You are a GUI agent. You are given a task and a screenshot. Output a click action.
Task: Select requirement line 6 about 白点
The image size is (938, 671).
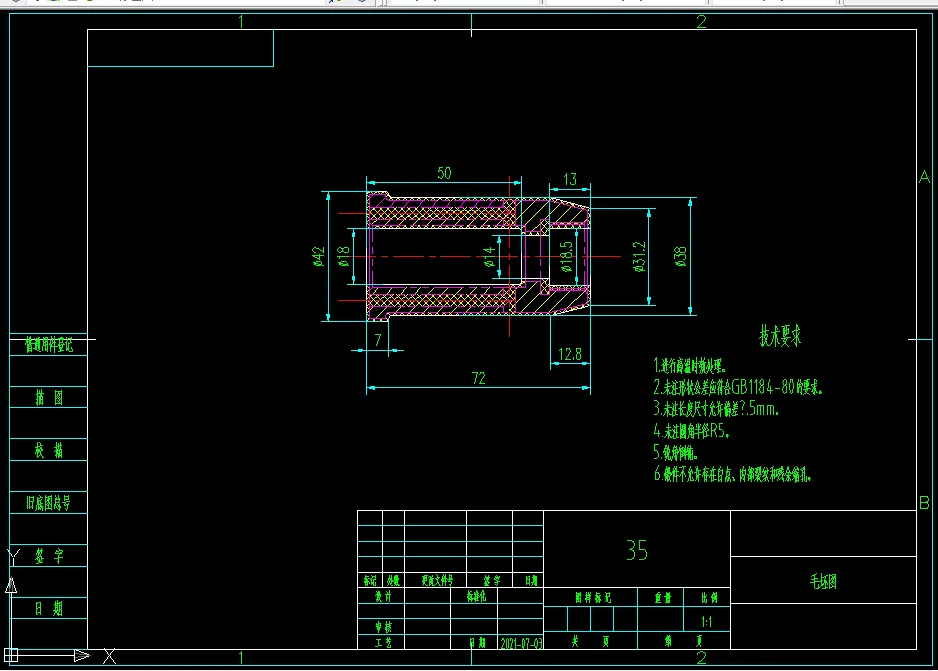[x=733, y=474]
